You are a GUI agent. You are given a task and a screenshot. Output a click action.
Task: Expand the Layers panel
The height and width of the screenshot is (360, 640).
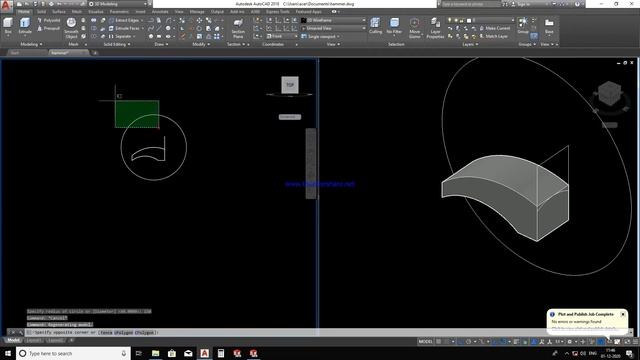(470, 44)
